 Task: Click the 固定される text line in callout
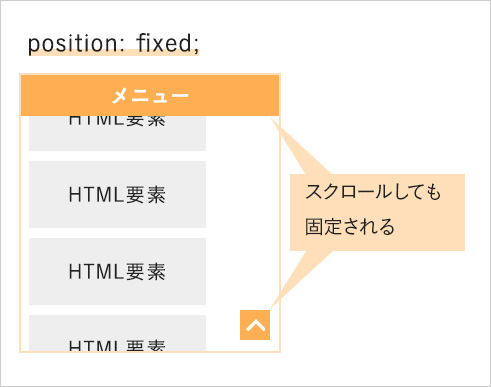coord(350,227)
